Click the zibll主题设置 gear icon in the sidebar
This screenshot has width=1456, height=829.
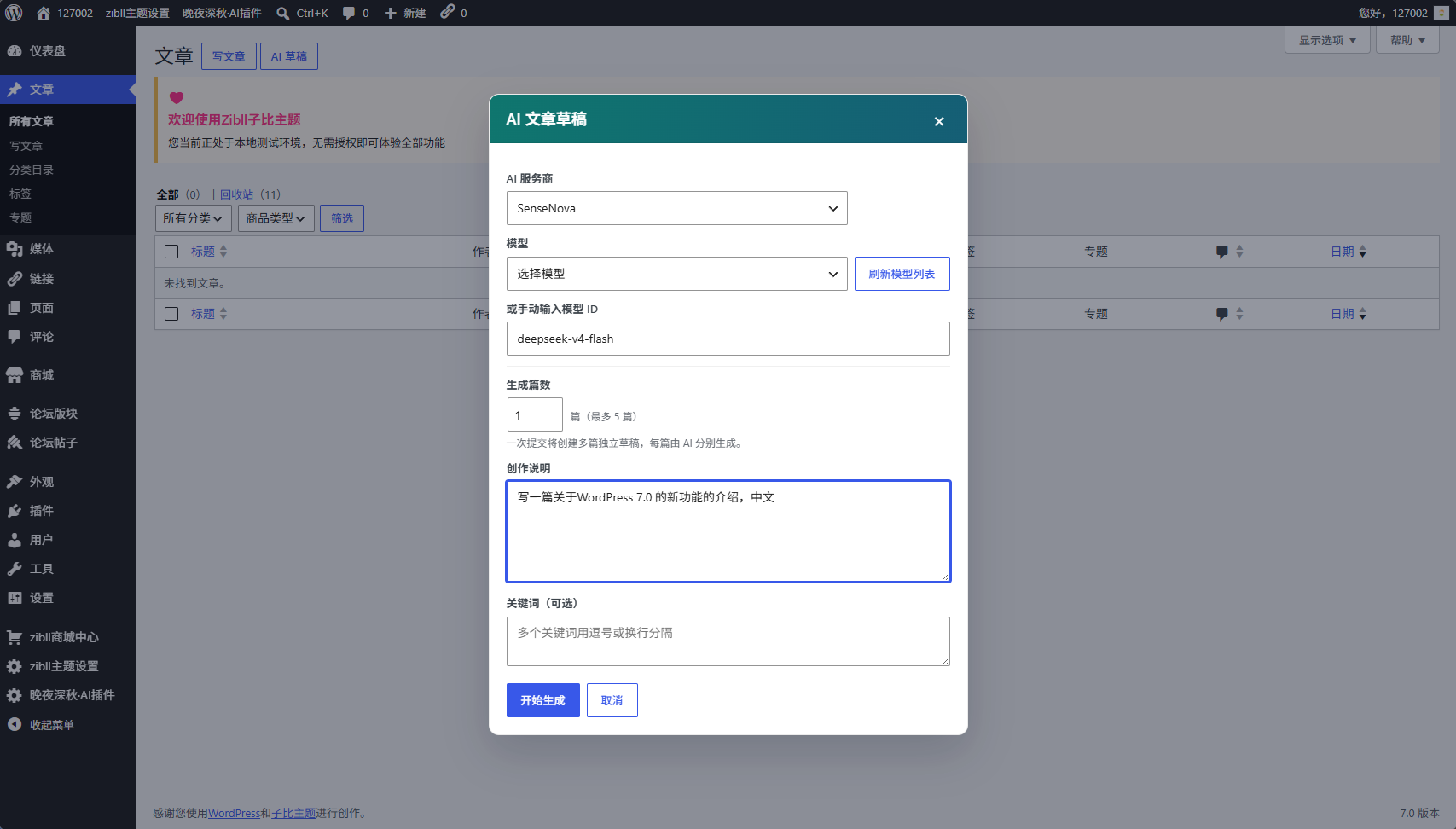(x=15, y=666)
